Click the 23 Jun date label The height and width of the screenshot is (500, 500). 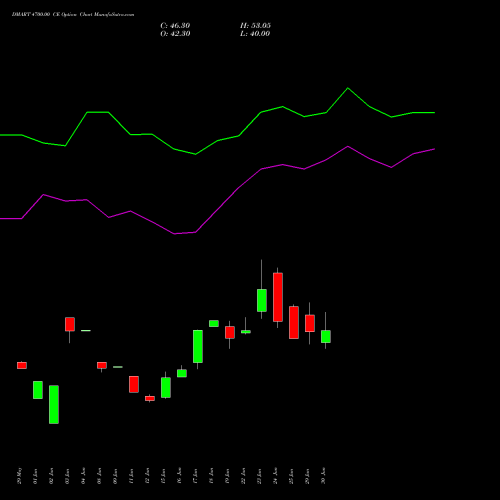coord(259,476)
